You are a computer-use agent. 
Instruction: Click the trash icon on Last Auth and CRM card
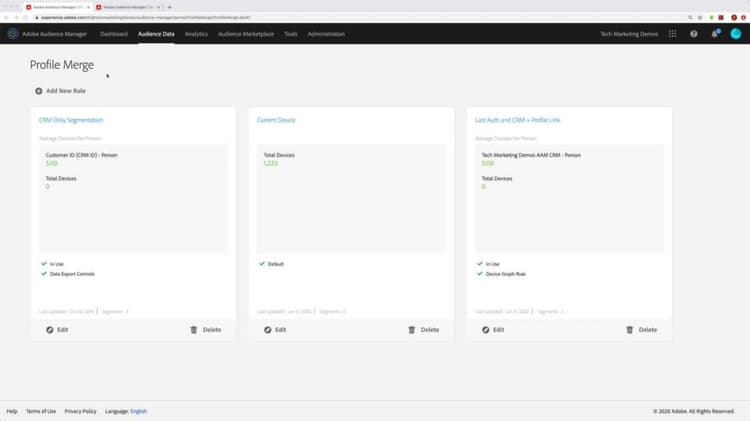click(x=630, y=330)
